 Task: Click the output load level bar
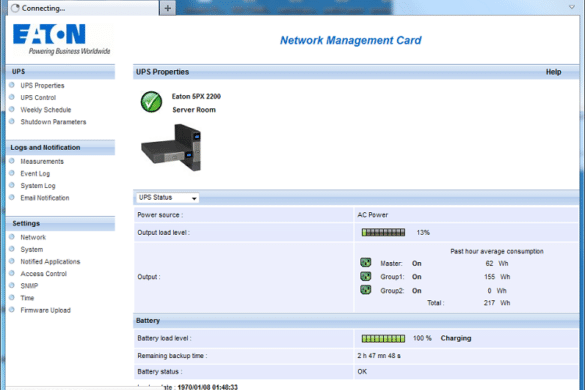tap(383, 233)
